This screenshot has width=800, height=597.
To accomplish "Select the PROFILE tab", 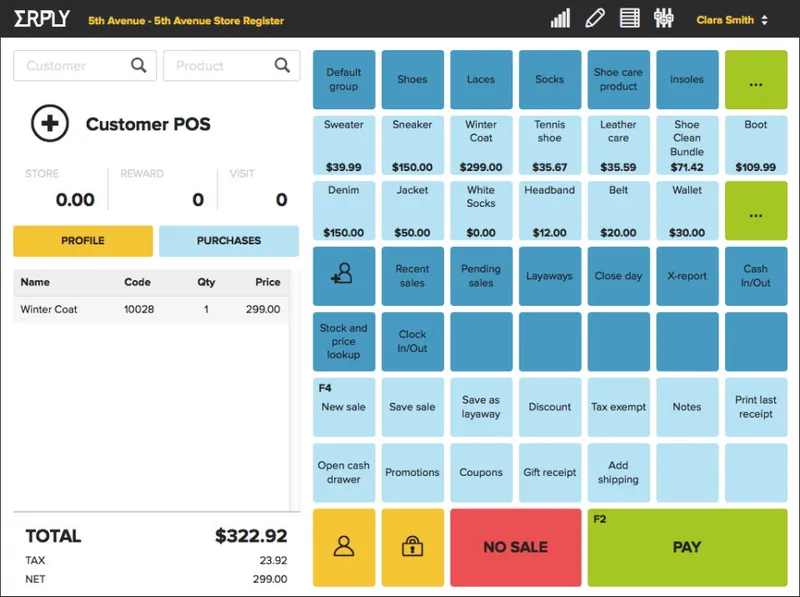I will tap(83, 241).
